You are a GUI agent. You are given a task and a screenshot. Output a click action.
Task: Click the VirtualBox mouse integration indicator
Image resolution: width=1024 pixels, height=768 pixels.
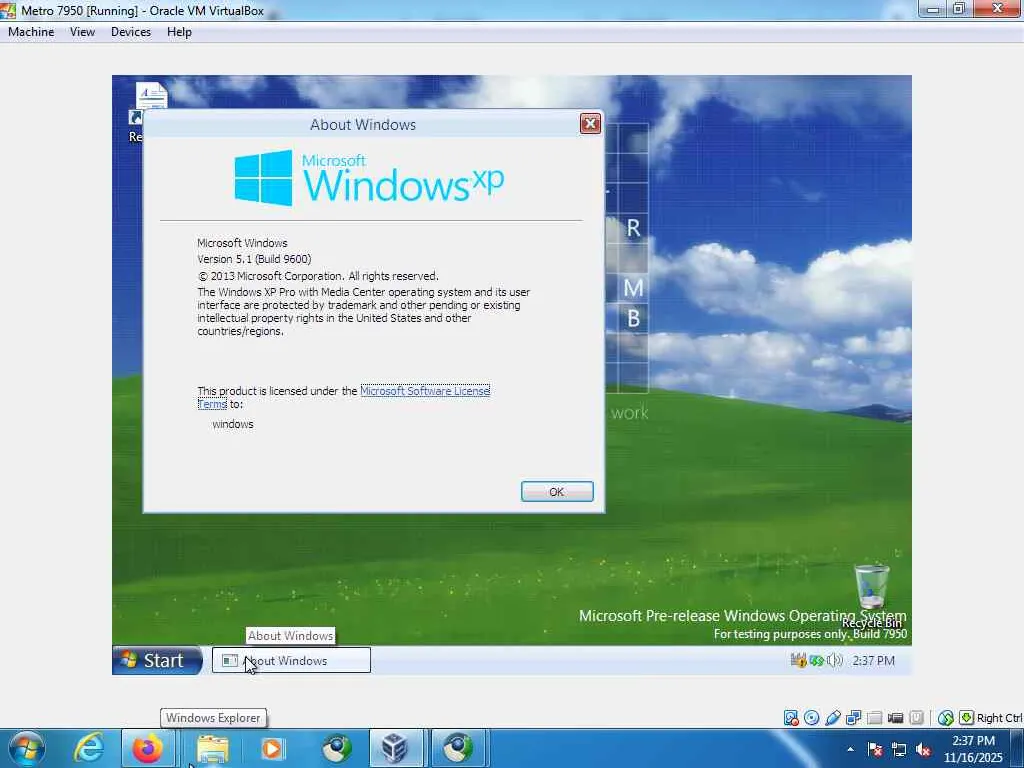(x=945, y=718)
